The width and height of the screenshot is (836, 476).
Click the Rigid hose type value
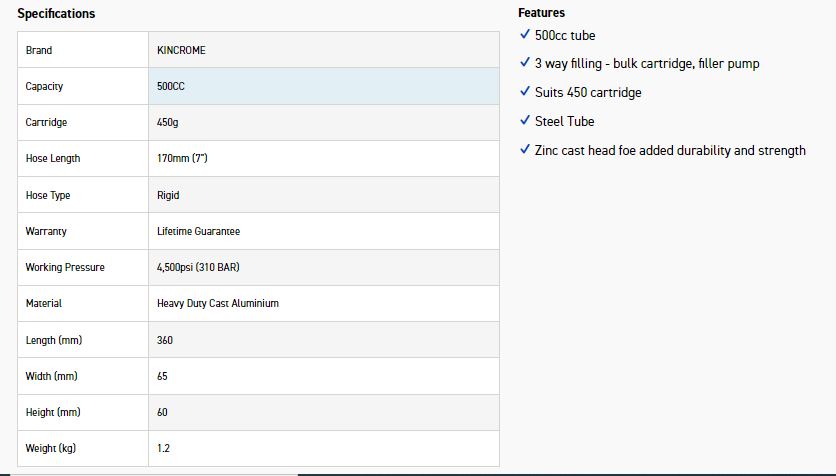coord(168,195)
